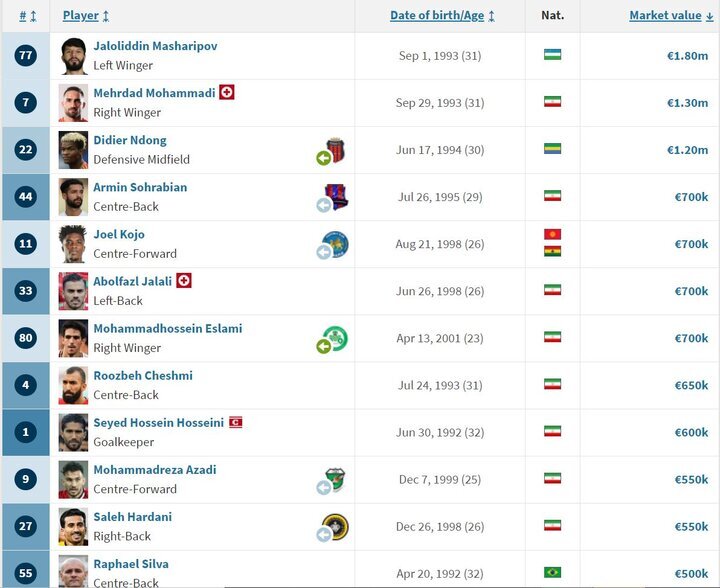Open Roozbeh Cheshmi's player profile link
The image size is (720, 588).
143,376
